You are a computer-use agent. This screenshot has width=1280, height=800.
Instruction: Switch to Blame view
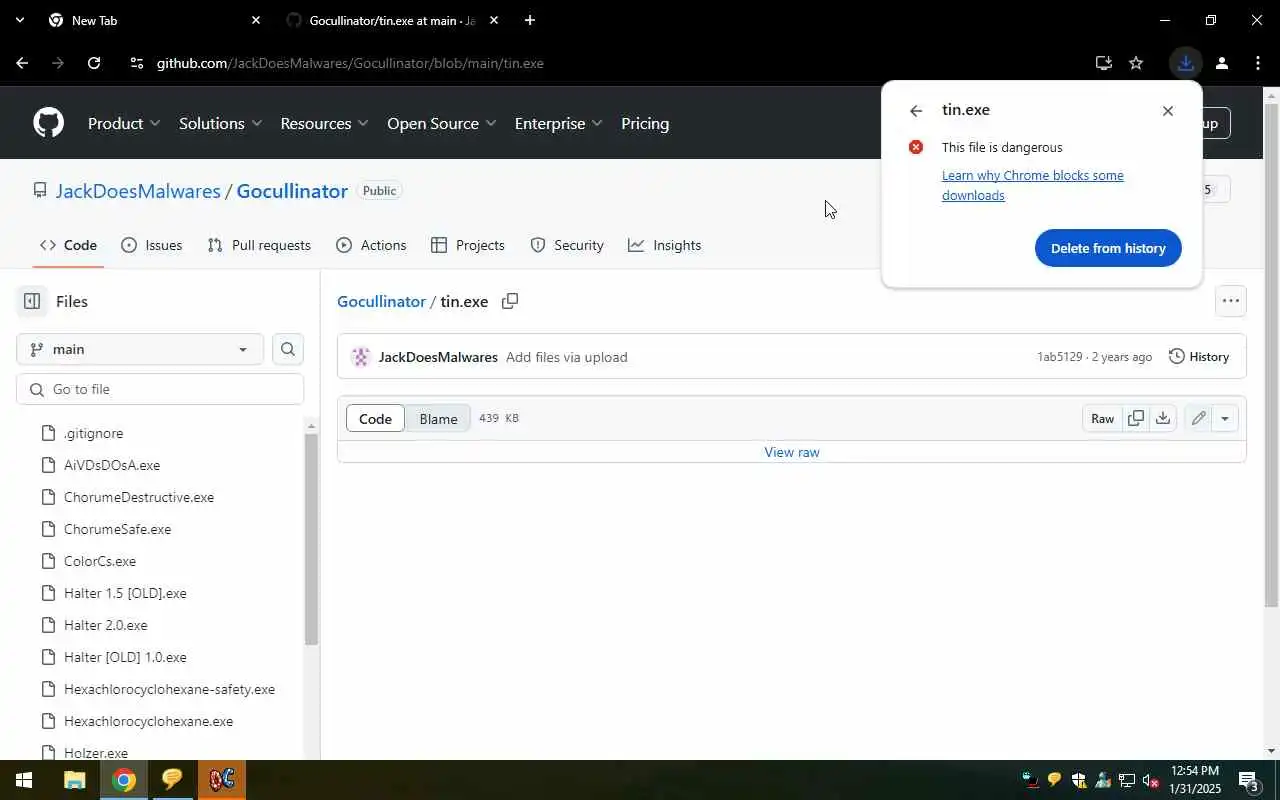pyautogui.click(x=438, y=419)
